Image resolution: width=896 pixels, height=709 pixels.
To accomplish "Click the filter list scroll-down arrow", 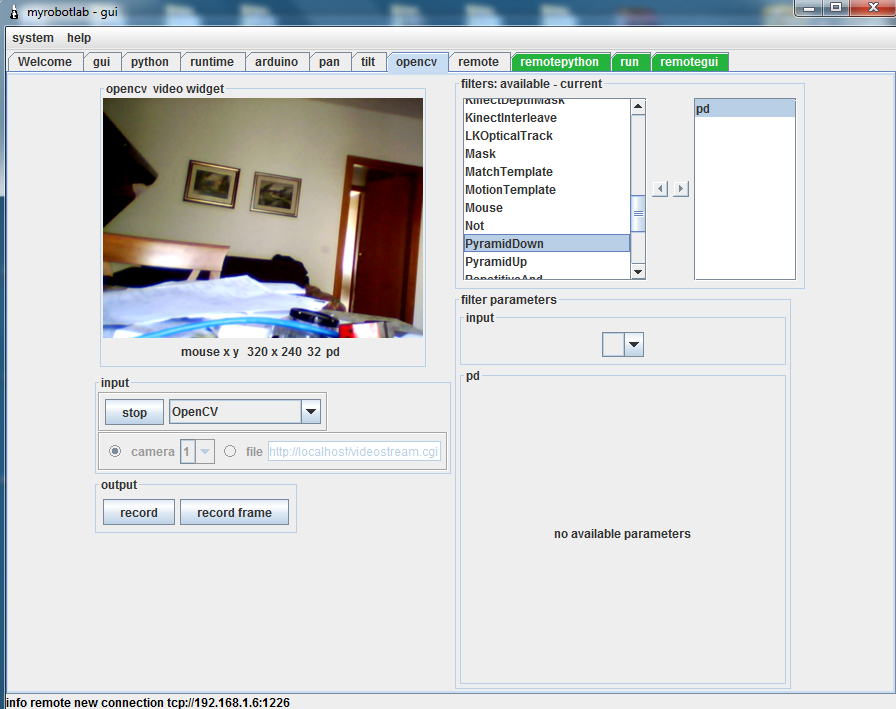I will 638,272.
